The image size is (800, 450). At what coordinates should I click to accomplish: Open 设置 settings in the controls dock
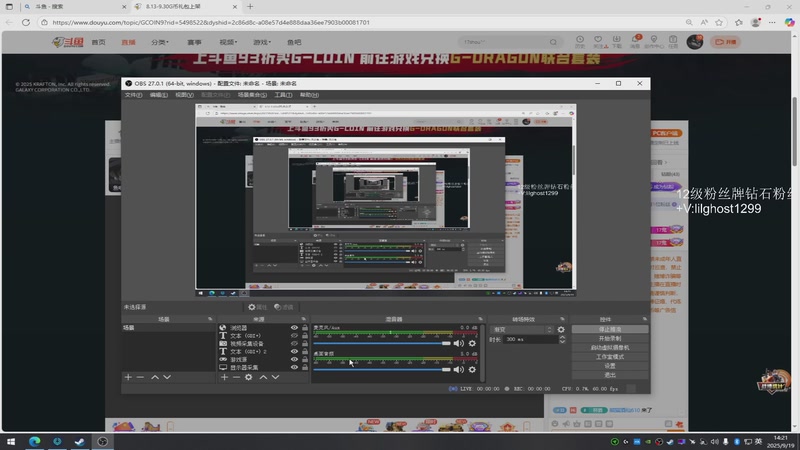610,366
